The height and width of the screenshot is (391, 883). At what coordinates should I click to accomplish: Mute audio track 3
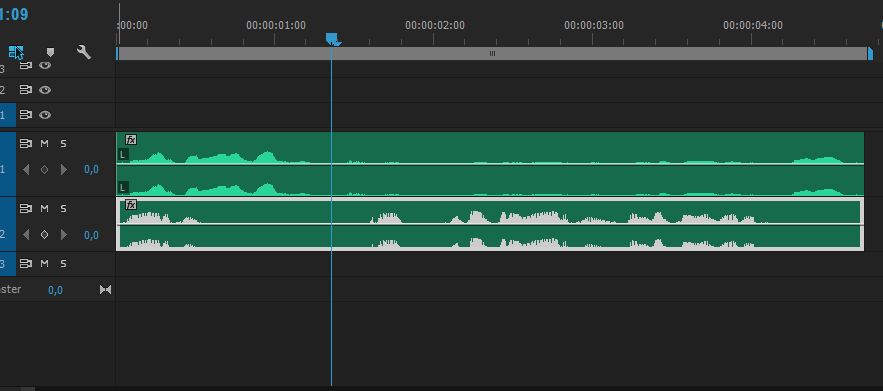[44, 263]
